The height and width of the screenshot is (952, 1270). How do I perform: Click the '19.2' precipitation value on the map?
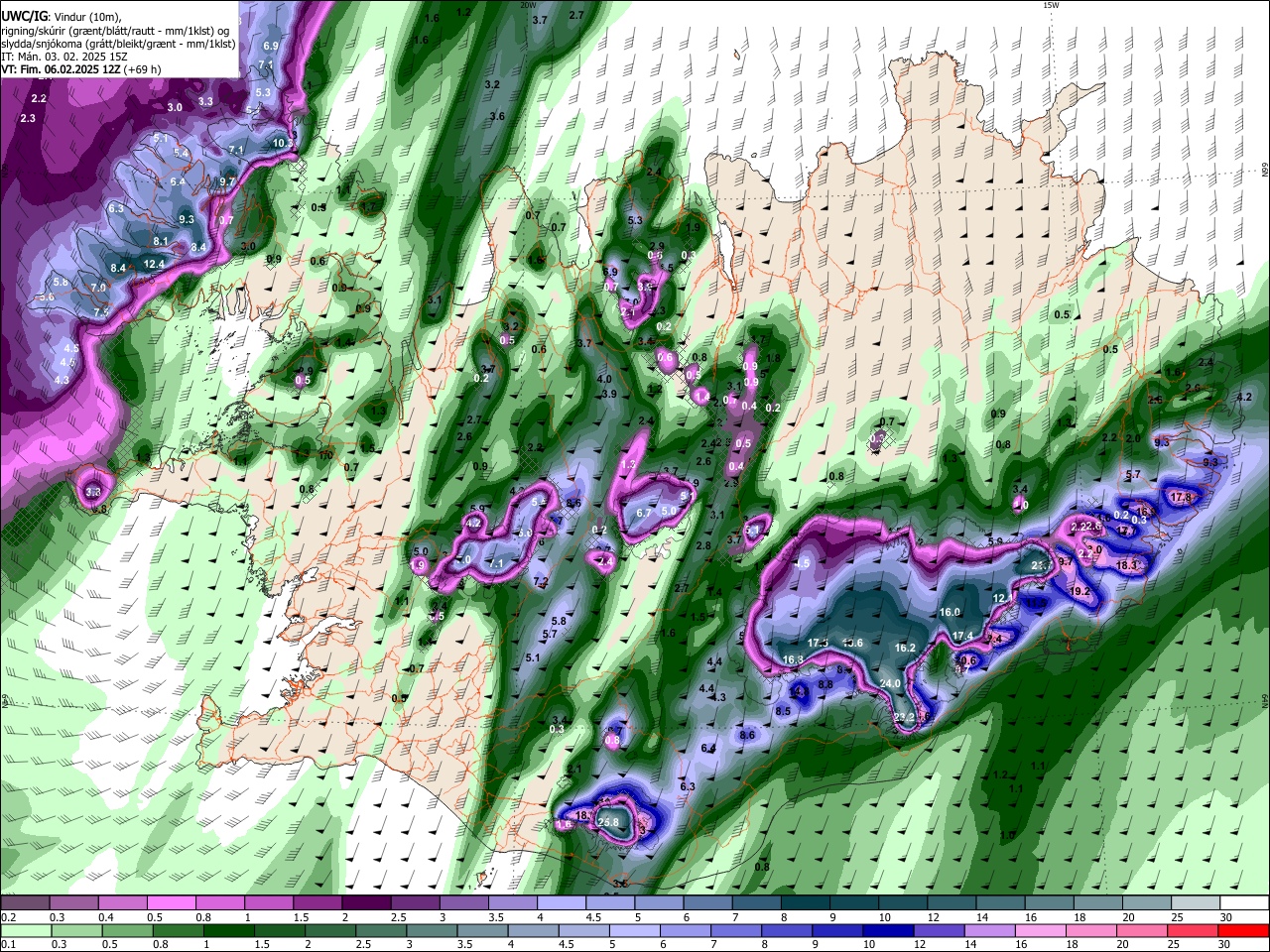(x=1080, y=591)
